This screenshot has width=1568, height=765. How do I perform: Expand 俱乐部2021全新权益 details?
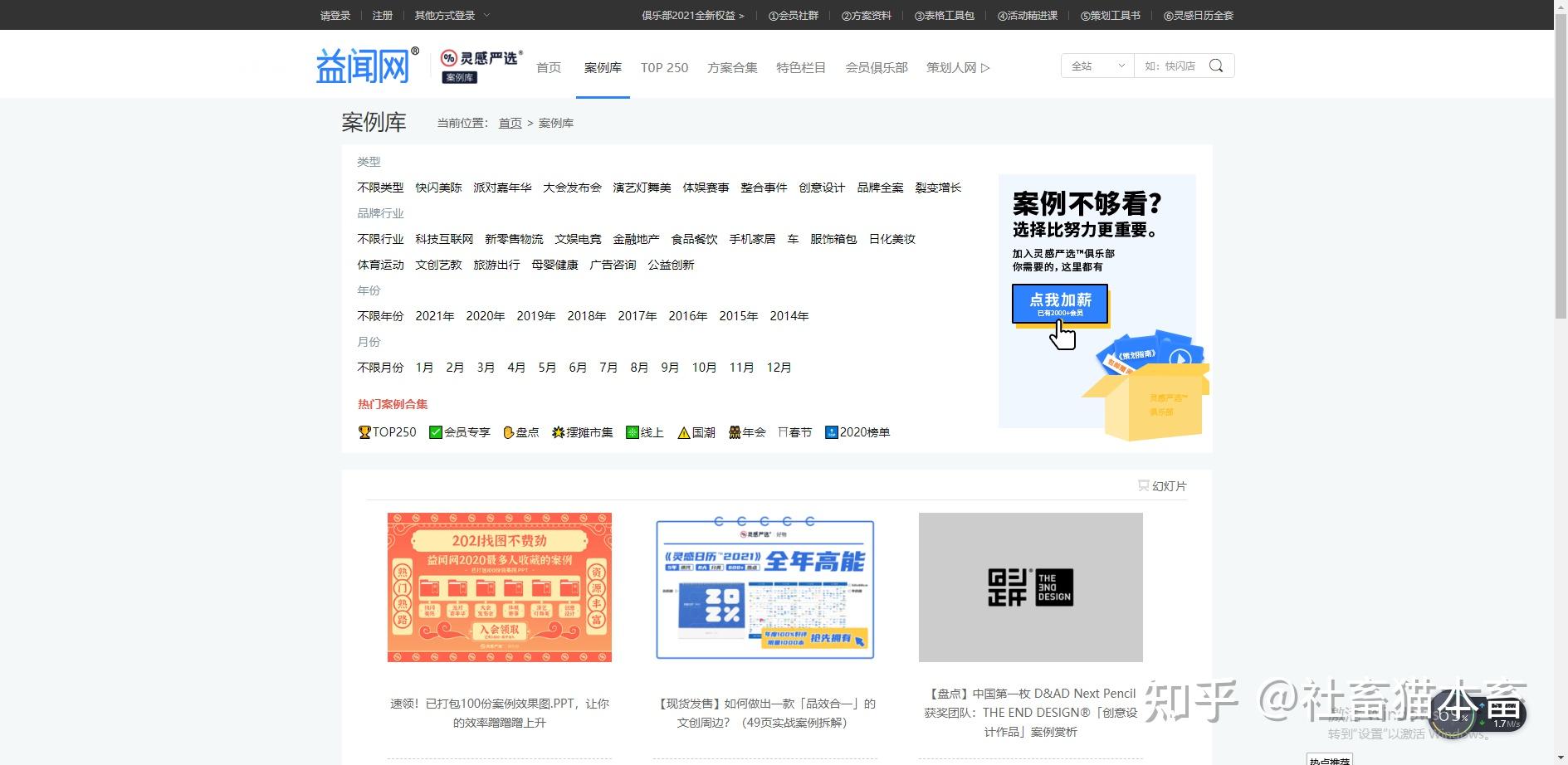click(691, 15)
